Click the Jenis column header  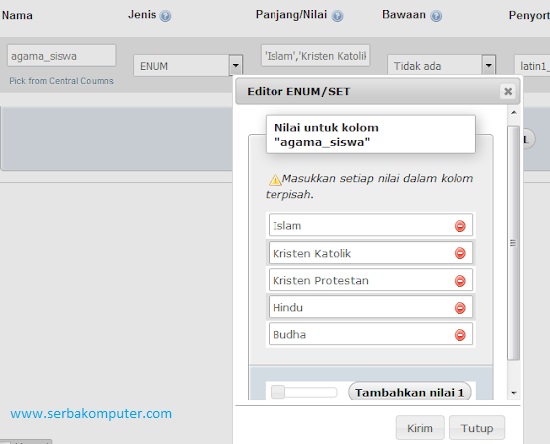pos(142,15)
